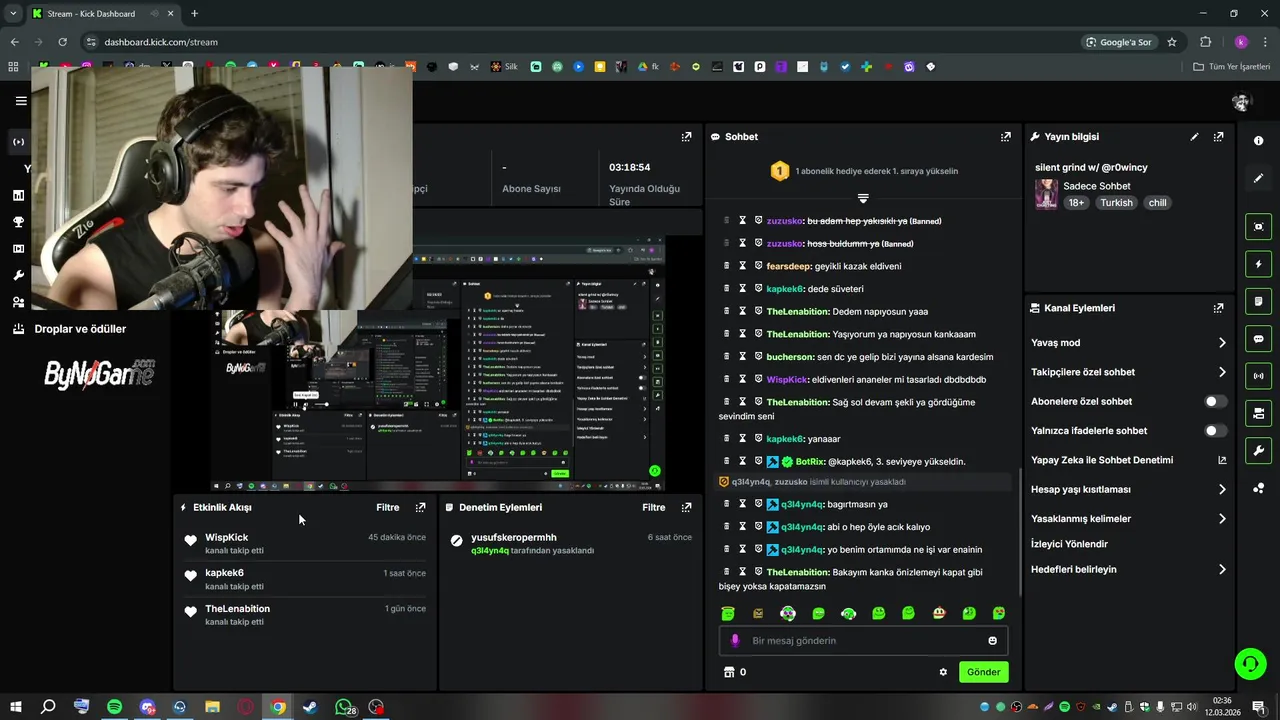
Task: Bookmark this page with star icon
Action: (x=1172, y=42)
